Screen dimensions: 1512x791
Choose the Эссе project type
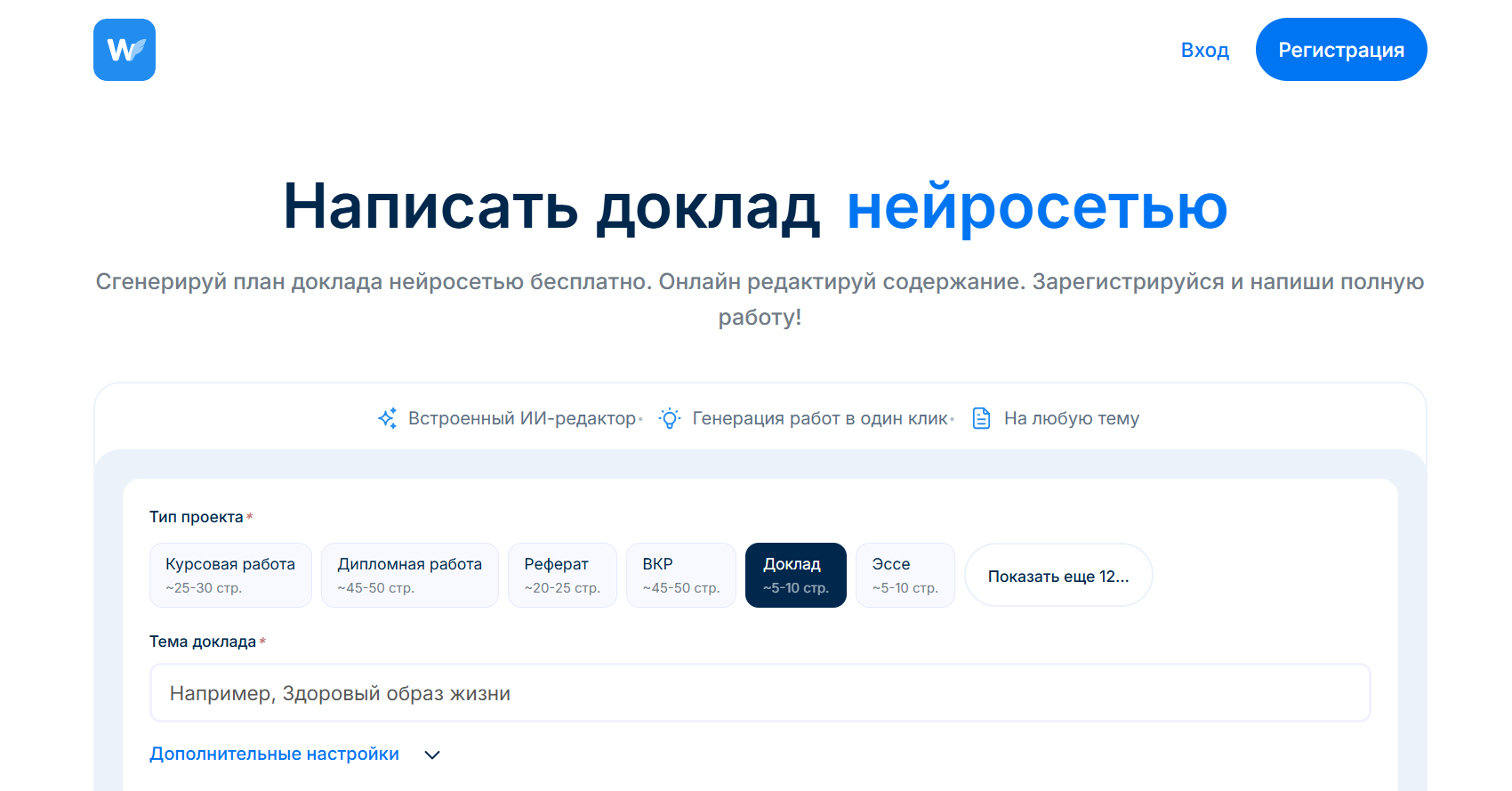tap(905, 575)
